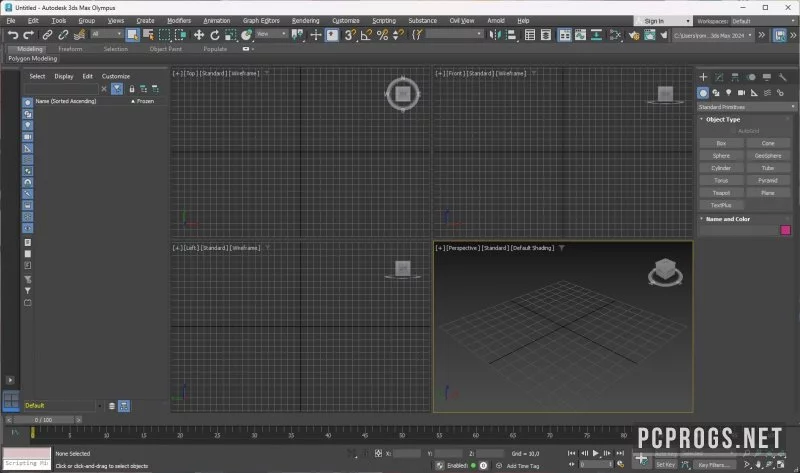Toggle the 3D Snaps button

[350, 35]
